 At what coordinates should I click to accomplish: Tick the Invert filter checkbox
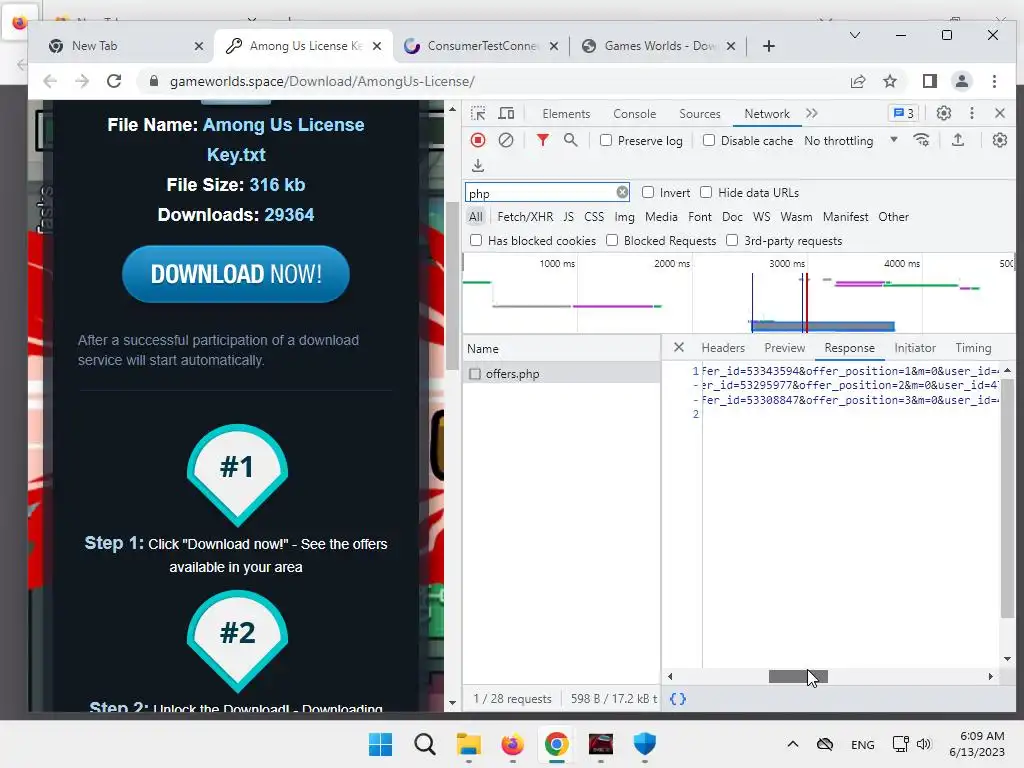(x=648, y=193)
